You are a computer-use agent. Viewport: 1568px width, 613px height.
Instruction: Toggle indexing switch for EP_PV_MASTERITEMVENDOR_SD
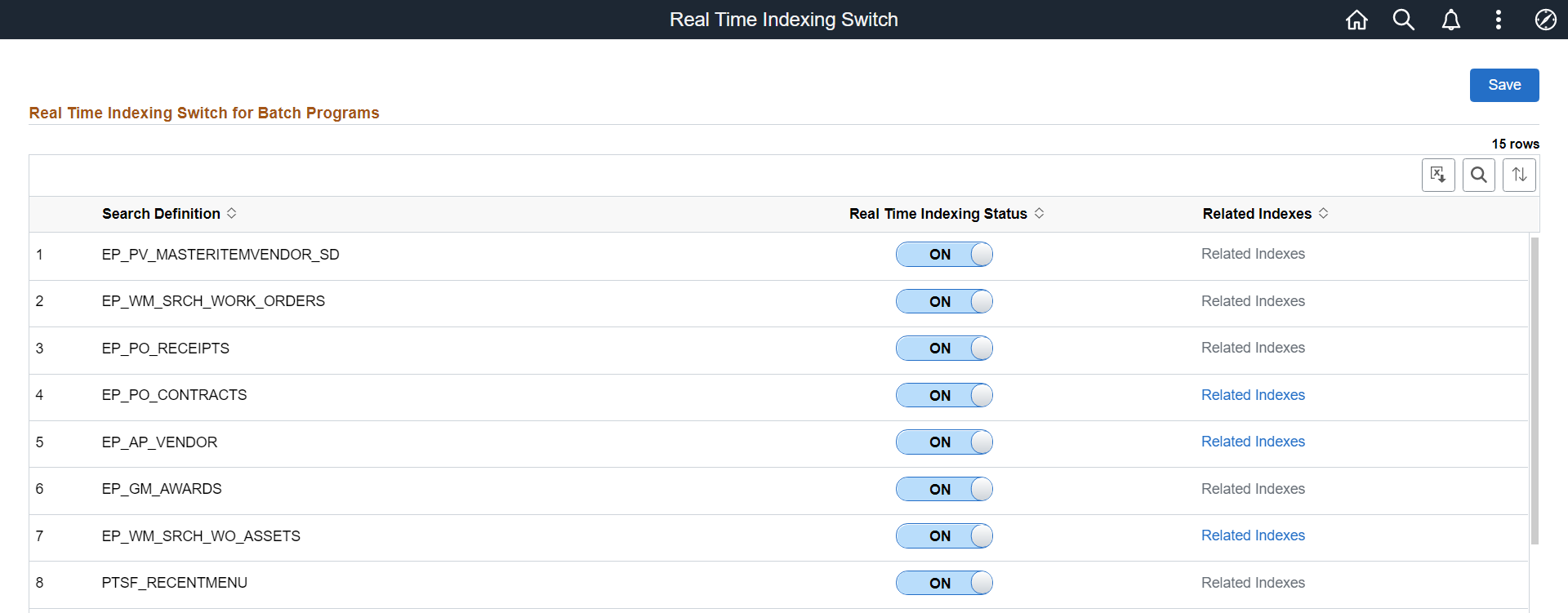(x=944, y=255)
